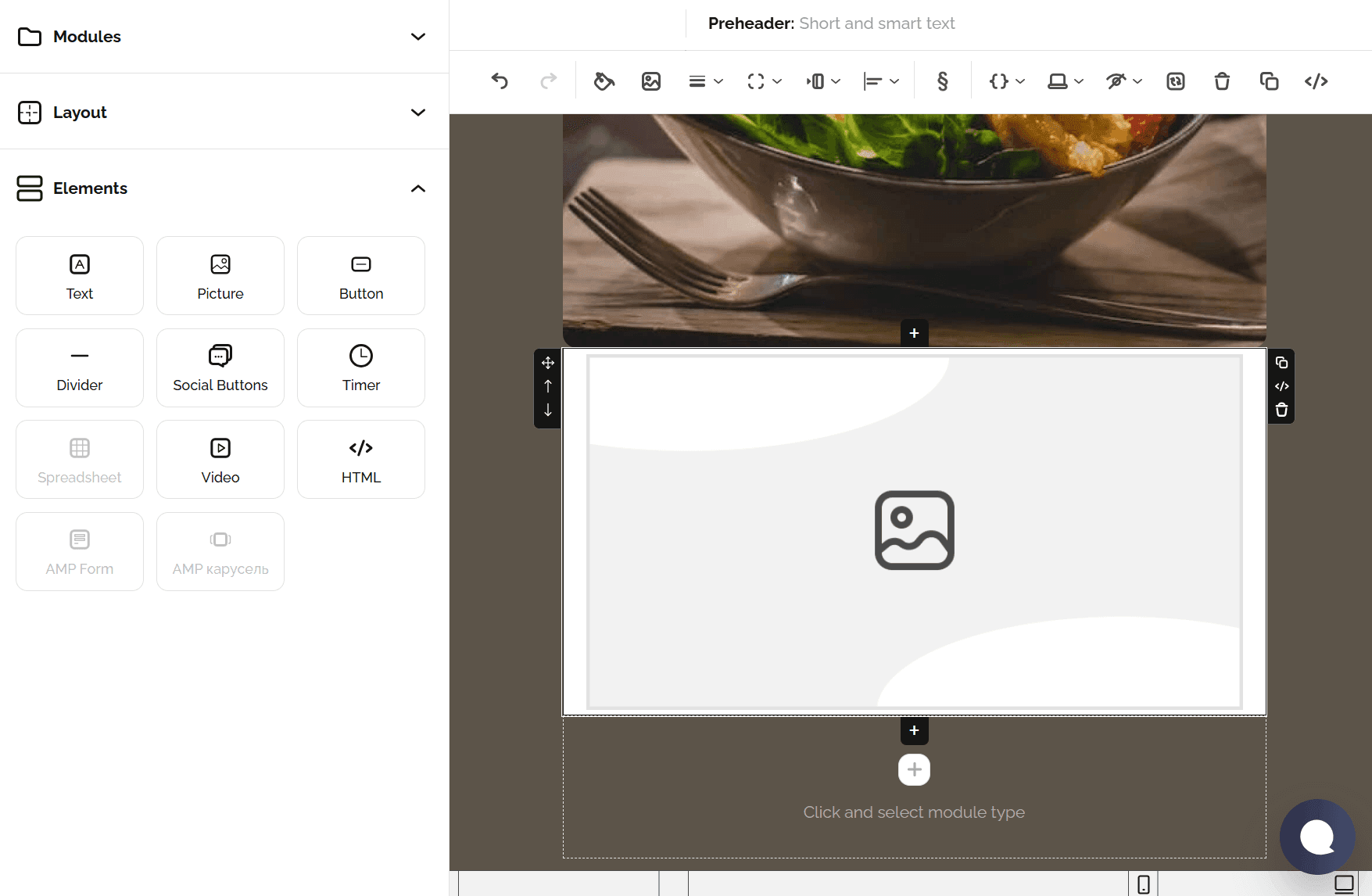Open the padding settings dropdown
The height and width of the screenshot is (896, 1372).
point(823,81)
